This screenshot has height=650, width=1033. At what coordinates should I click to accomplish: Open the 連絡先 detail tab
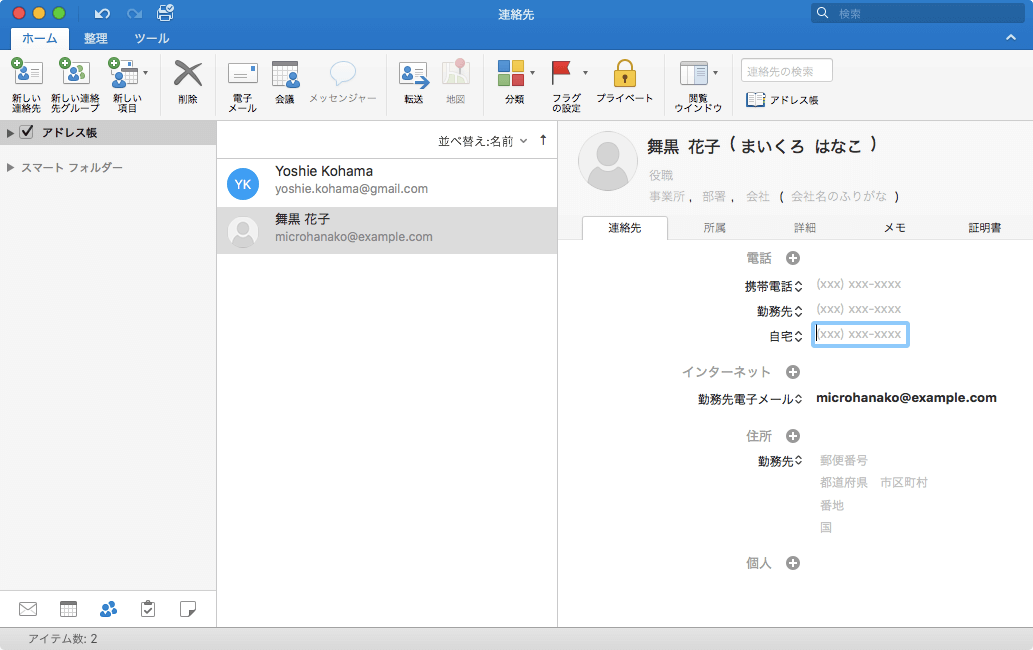(x=625, y=228)
